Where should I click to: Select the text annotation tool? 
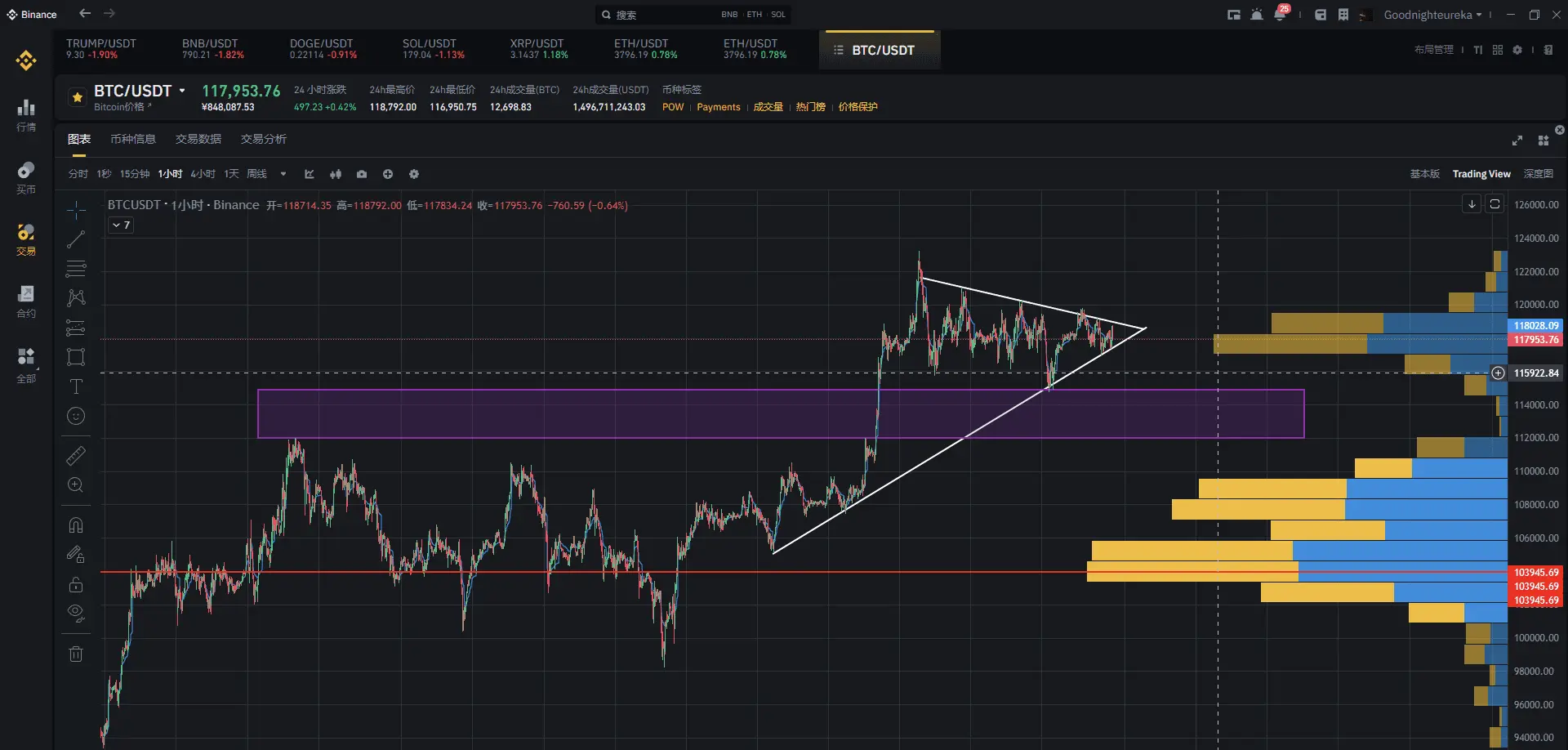[76, 386]
